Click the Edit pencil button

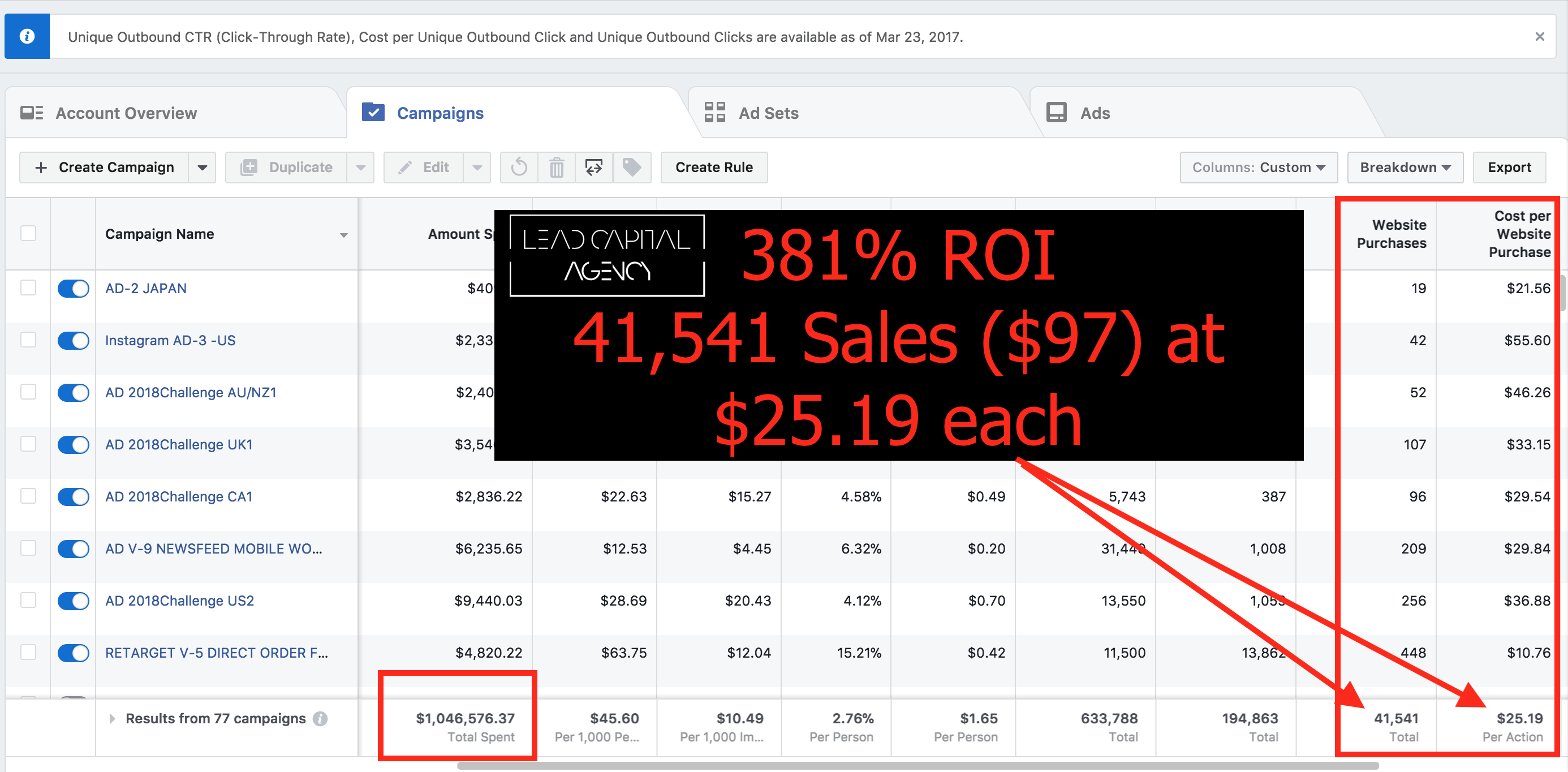pyautogui.click(x=424, y=168)
